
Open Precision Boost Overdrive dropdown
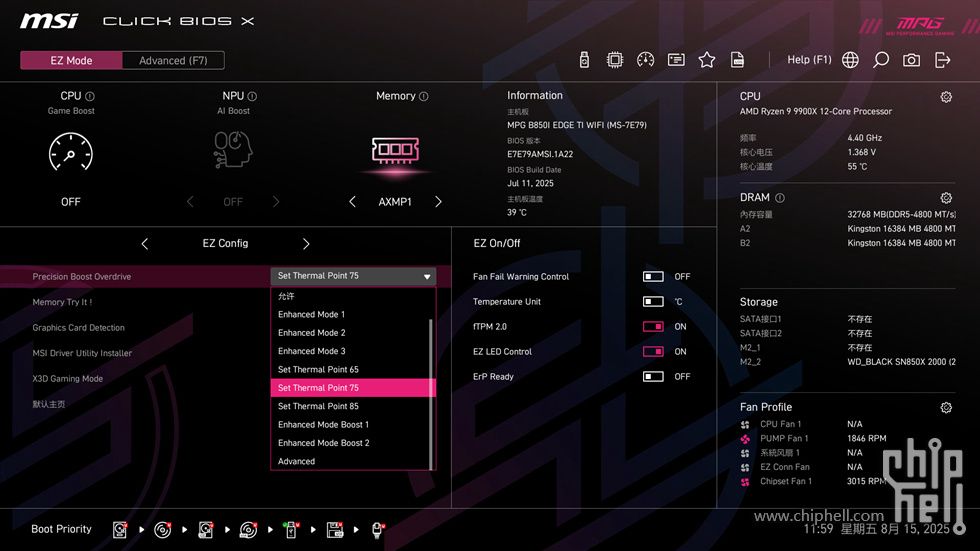[x=353, y=276]
